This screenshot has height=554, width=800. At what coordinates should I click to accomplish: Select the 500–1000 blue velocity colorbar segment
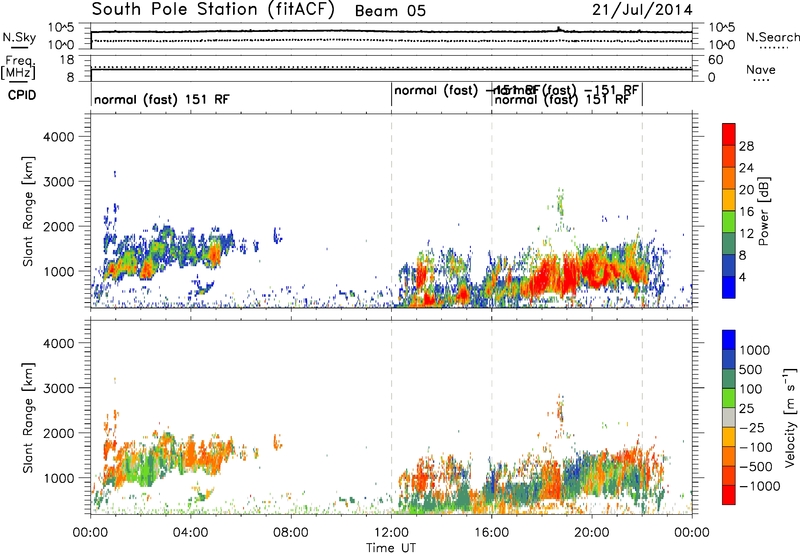[729, 359]
